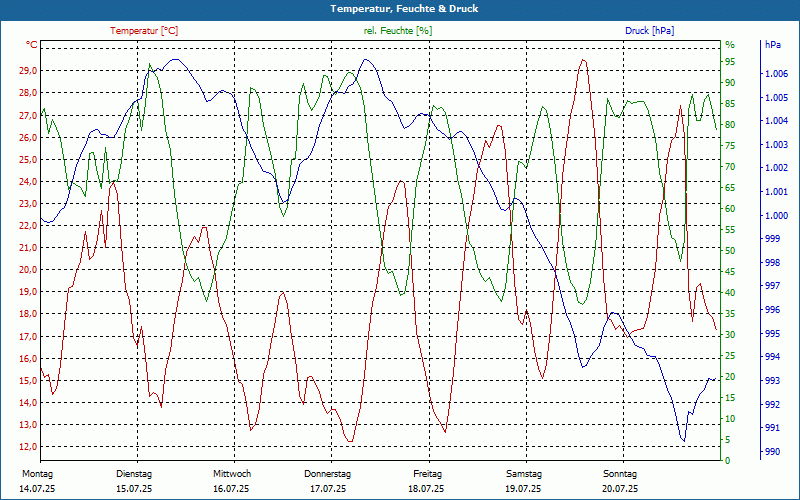Click the "Montag" day label
The image size is (800, 500).
tap(37, 474)
